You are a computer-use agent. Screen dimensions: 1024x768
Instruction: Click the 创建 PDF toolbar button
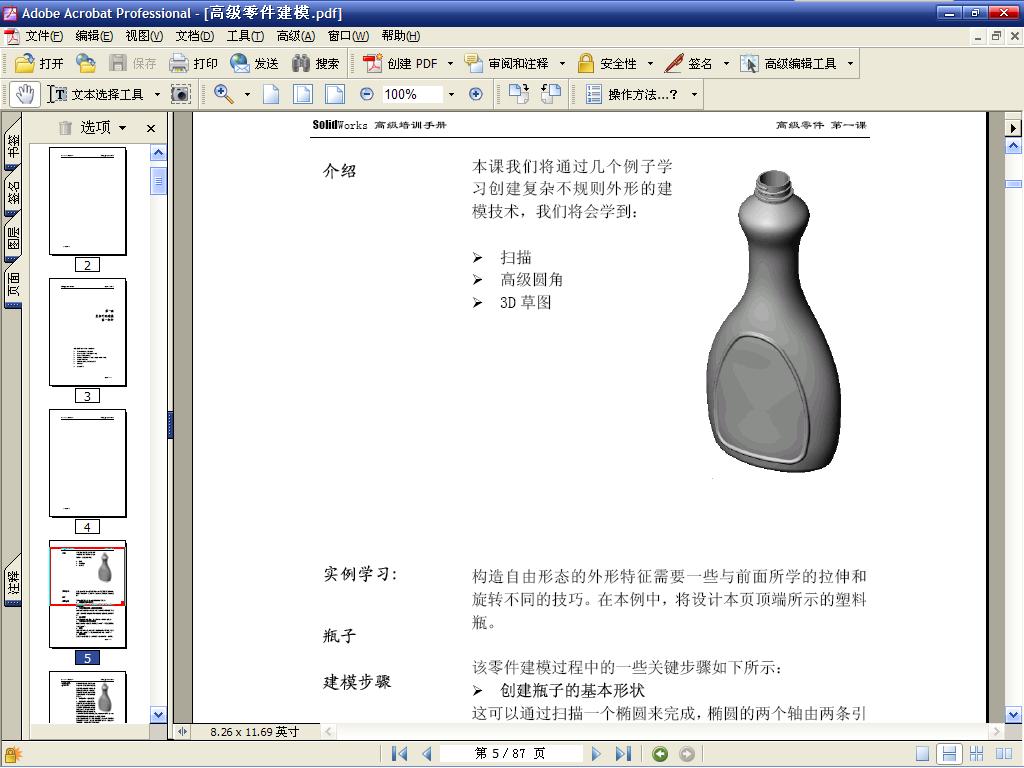[400, 63]
